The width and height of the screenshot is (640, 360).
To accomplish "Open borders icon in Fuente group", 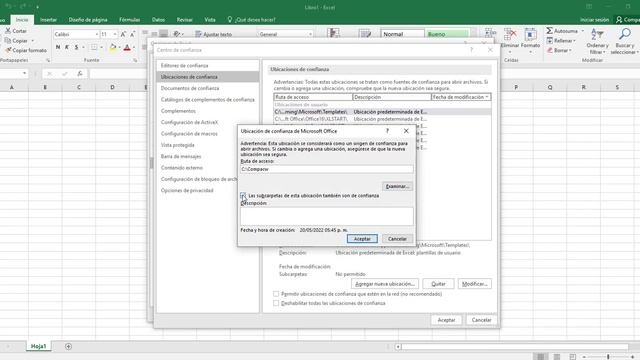I will [x=94, y=48].
